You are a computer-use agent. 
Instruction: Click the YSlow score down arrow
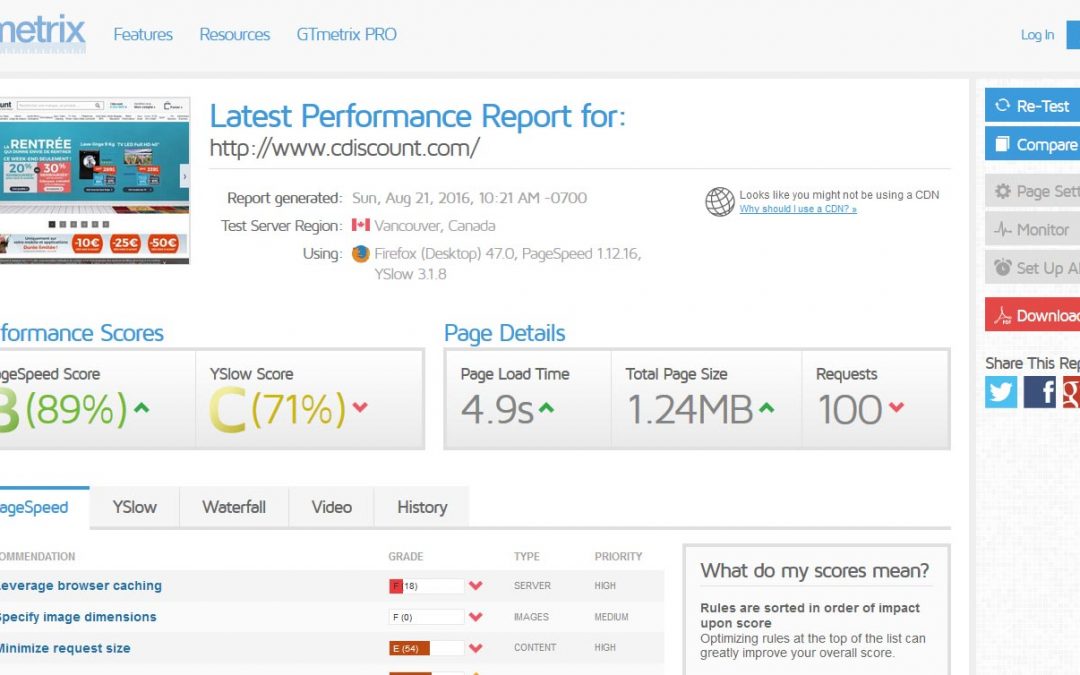(360, 407)
